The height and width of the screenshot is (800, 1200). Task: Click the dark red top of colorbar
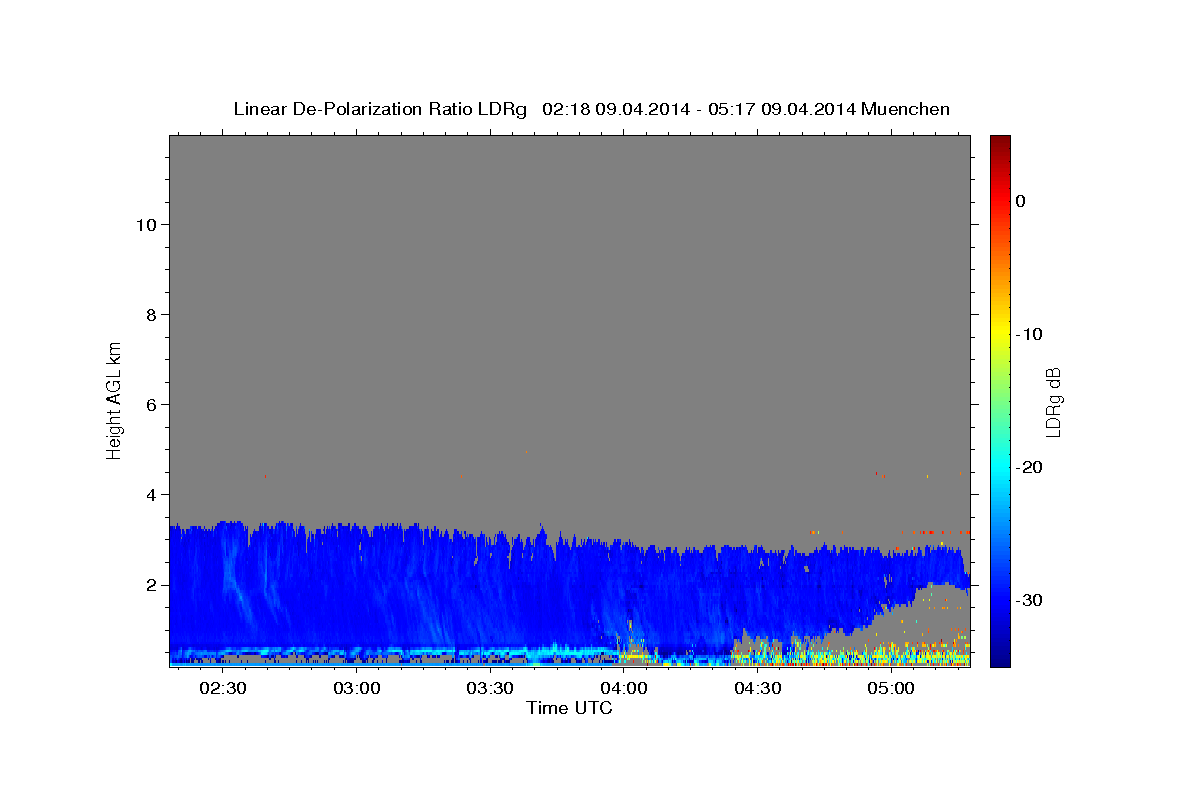click(x=1000, y=145)
